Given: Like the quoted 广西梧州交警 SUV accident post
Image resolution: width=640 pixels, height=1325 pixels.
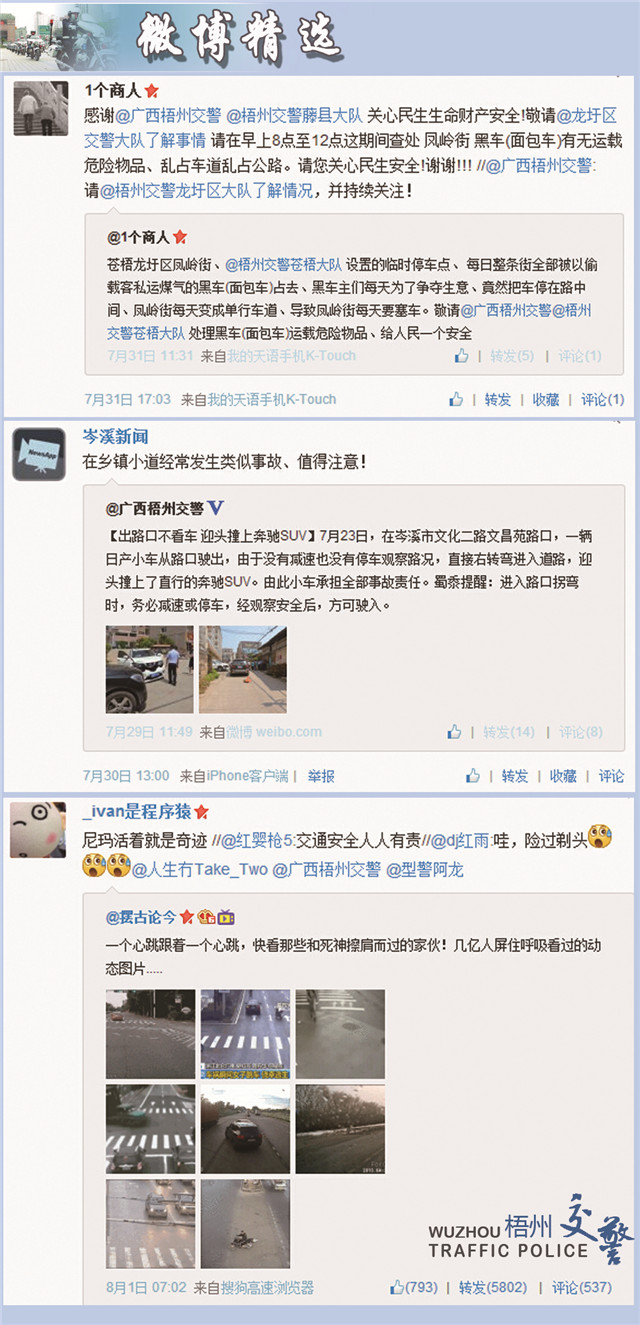Looking at the screenshot, I should click(x=455, y=732).
